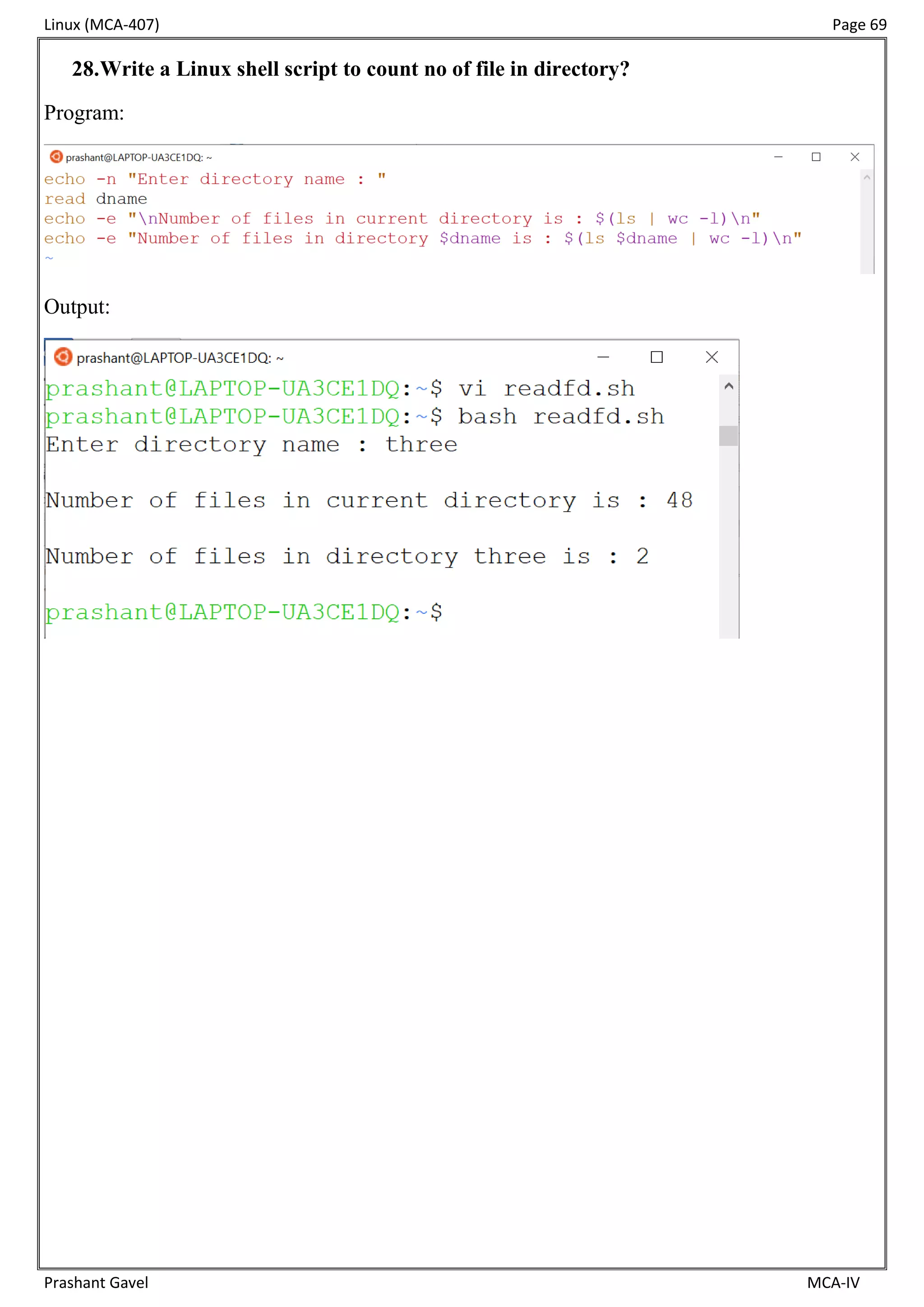The width and height of the screenshot is (924, 1307).
Task: Click the title text of the output terminal window
Action: [180, 358]
